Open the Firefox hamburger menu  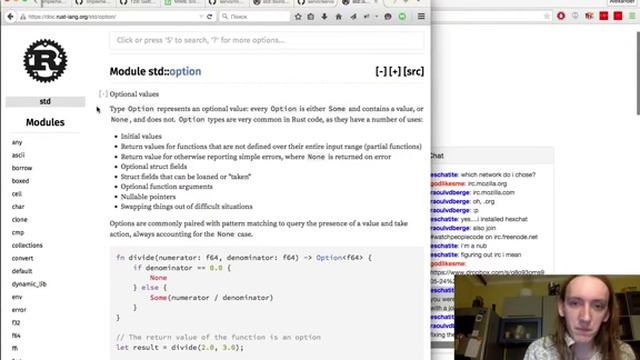pyautogui.click(x=421, y=16)
